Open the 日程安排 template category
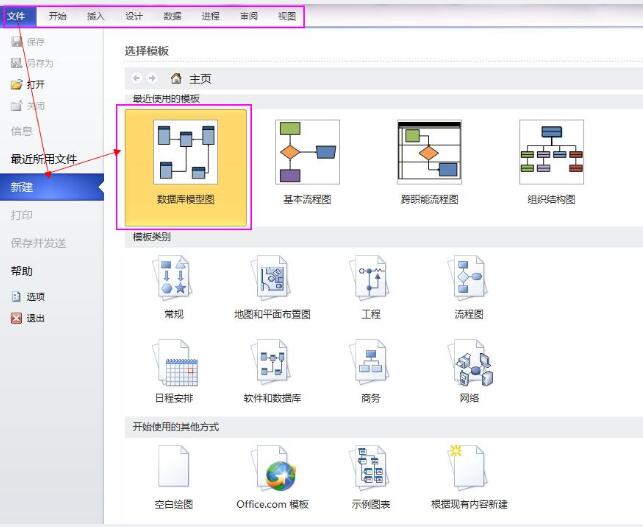The height and width of the screenshot is (527, 643). (174, 371)
